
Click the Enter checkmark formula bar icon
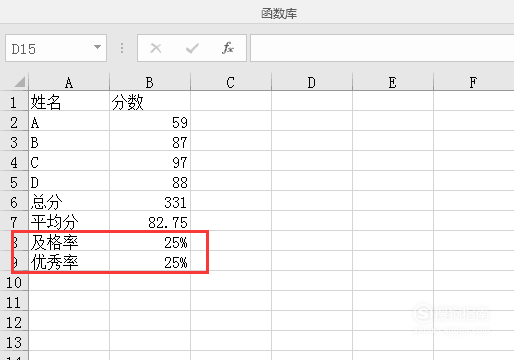pos(192,48)
